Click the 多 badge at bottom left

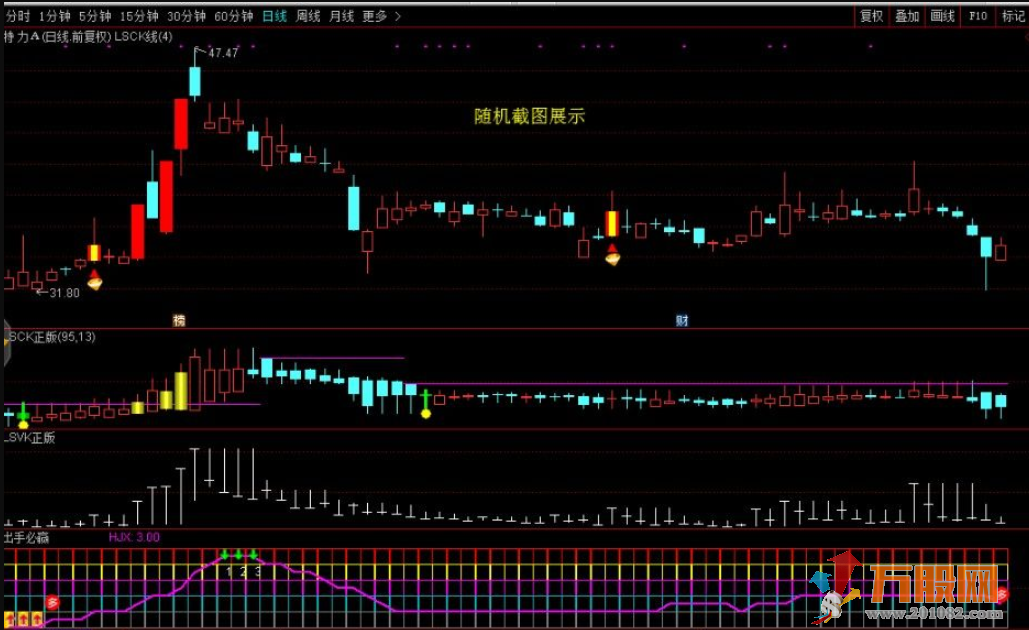(52, 602)
